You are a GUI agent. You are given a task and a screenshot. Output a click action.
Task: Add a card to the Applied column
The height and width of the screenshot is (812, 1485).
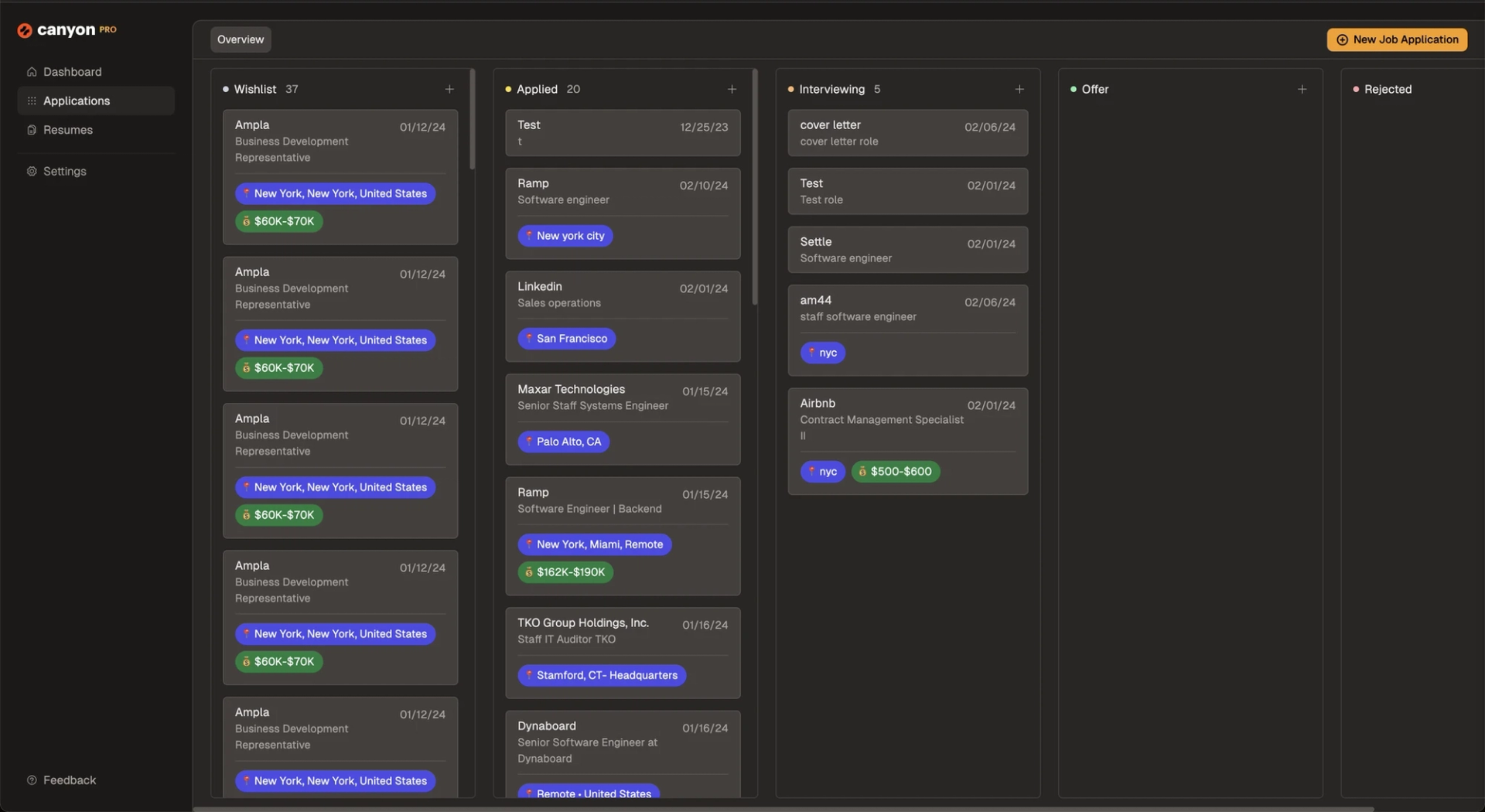pos(732,90)
